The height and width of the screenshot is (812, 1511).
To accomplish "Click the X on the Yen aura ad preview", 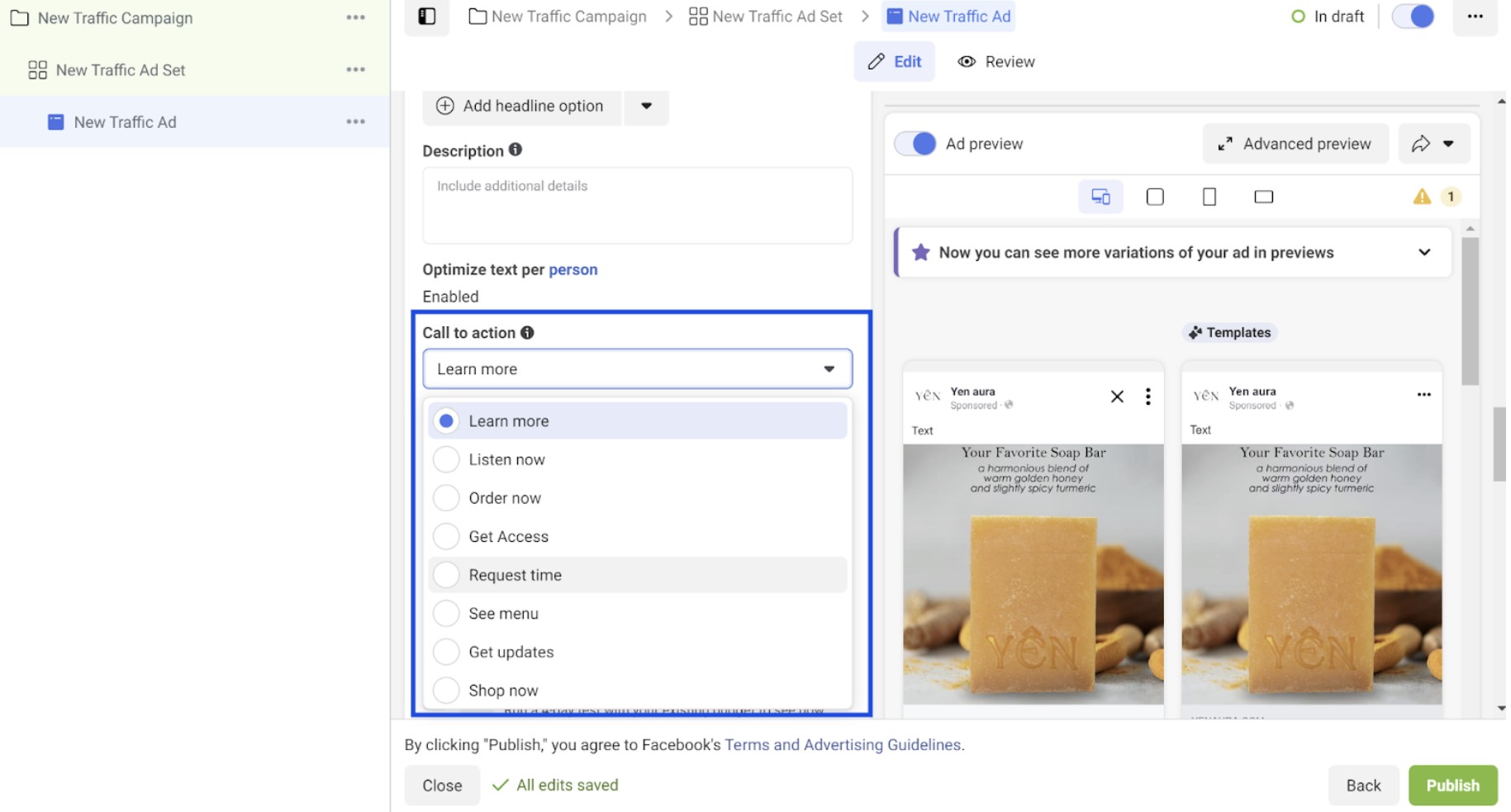I will pyautogui.click(x=1117, y=396).
